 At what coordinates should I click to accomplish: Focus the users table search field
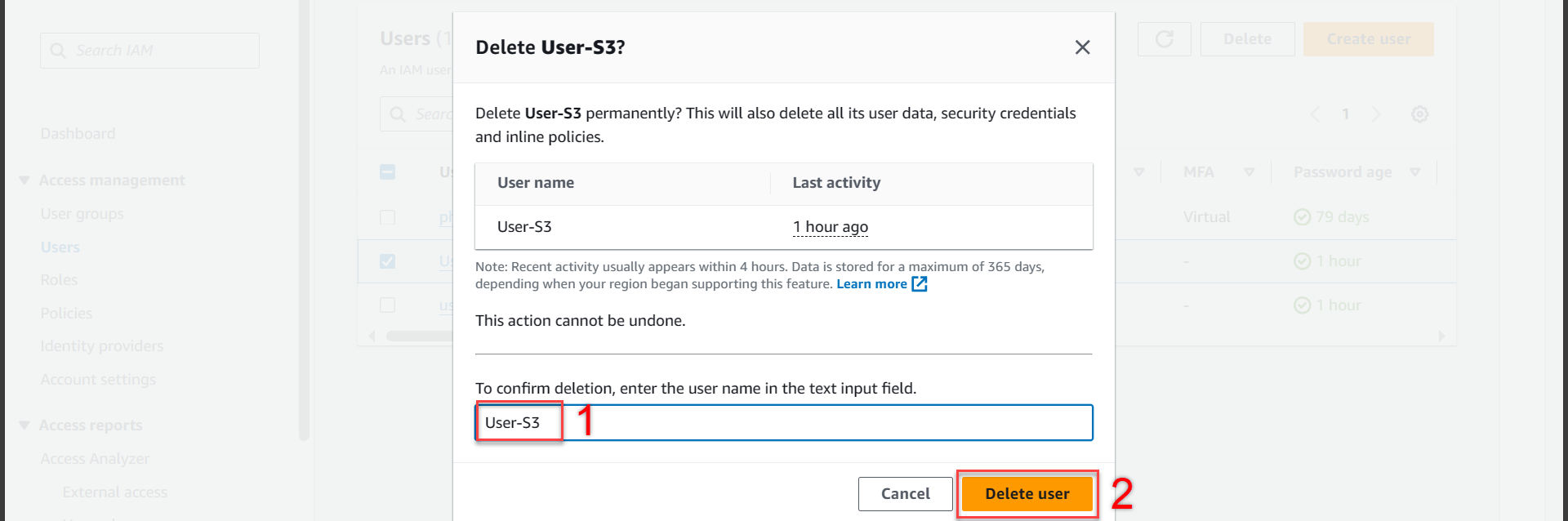click(416, 114)
